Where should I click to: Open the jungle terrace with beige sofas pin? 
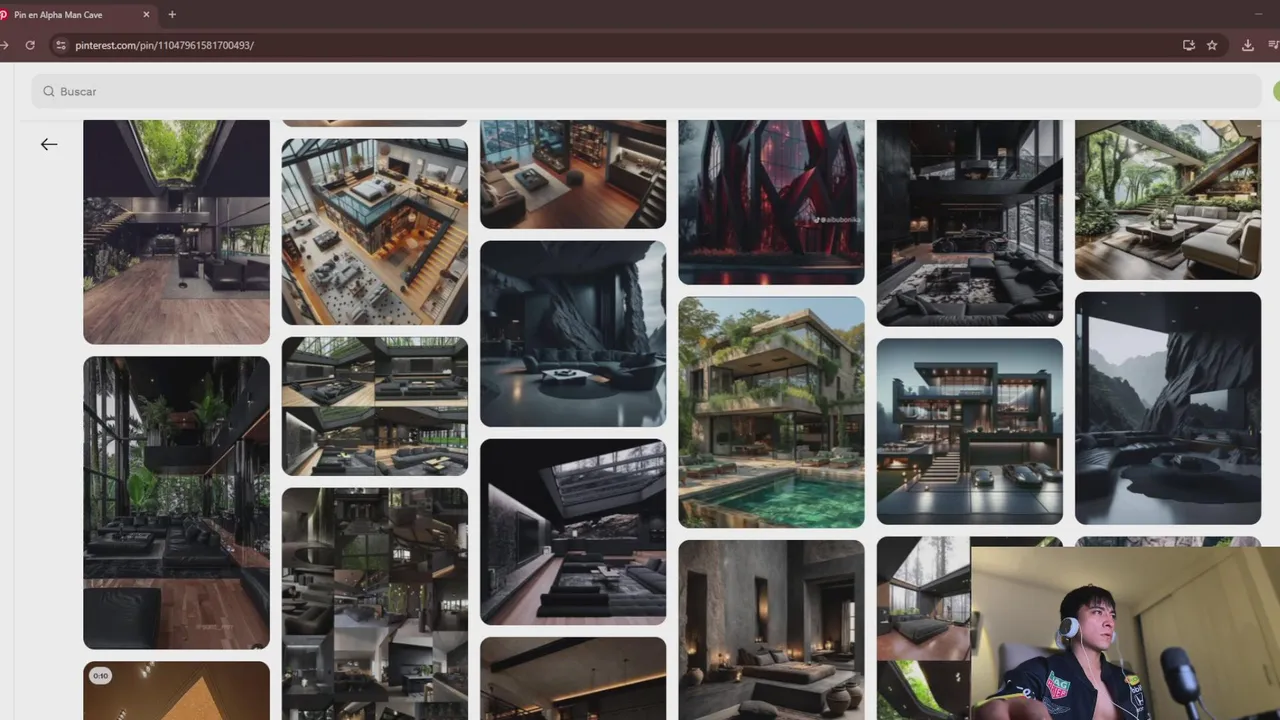click(1168, 200)
